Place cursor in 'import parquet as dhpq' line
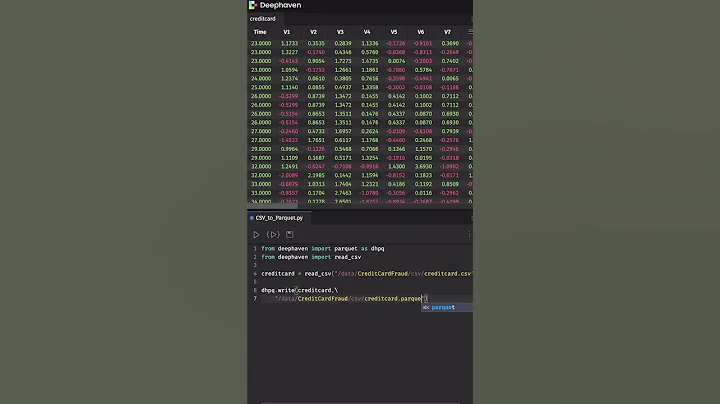The image size is (720, 404). [323, 249]
